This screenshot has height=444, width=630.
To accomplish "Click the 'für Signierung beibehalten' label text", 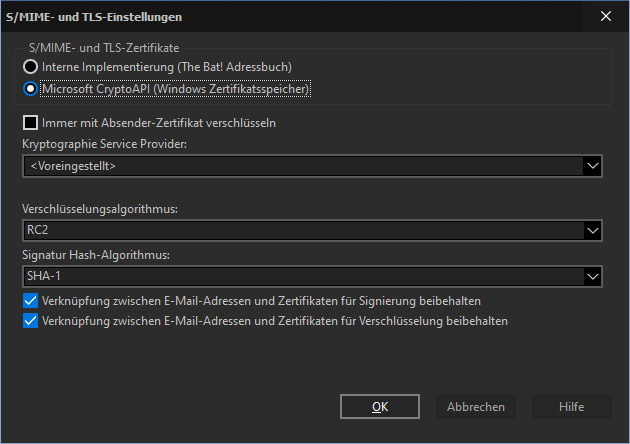I will coord(411,301).
